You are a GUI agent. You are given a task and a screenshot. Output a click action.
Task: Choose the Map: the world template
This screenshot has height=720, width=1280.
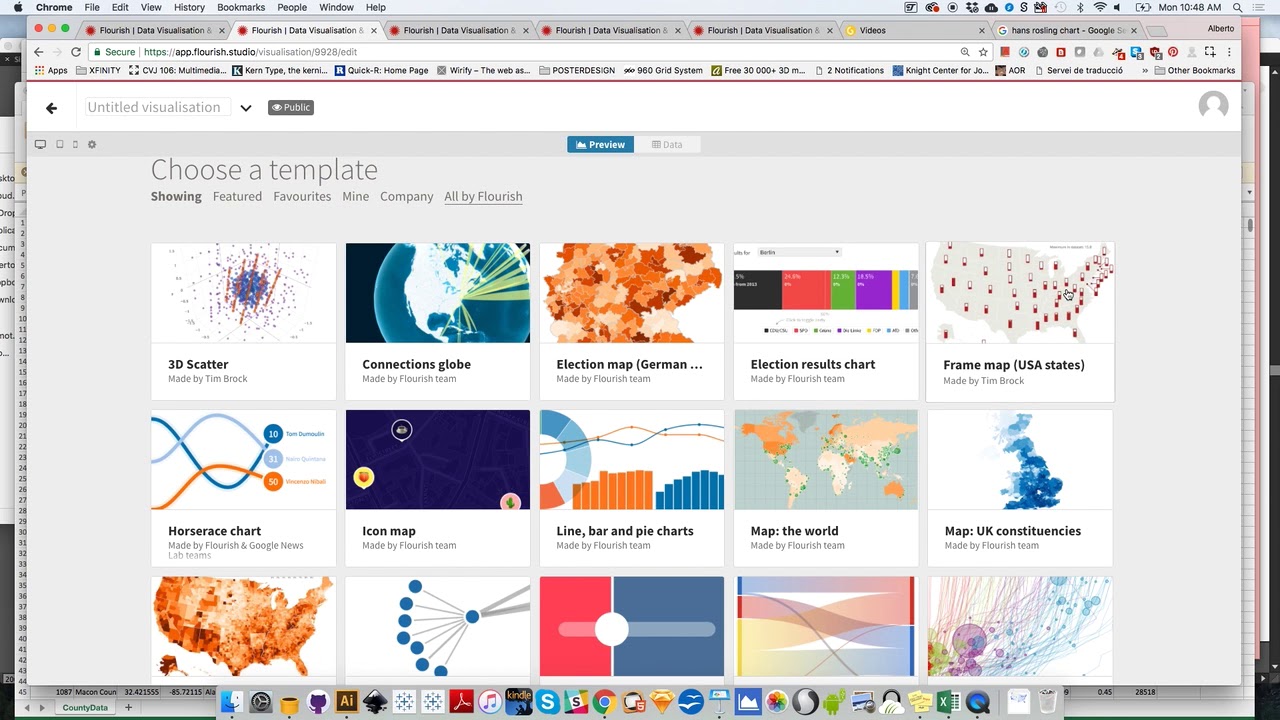826,488
